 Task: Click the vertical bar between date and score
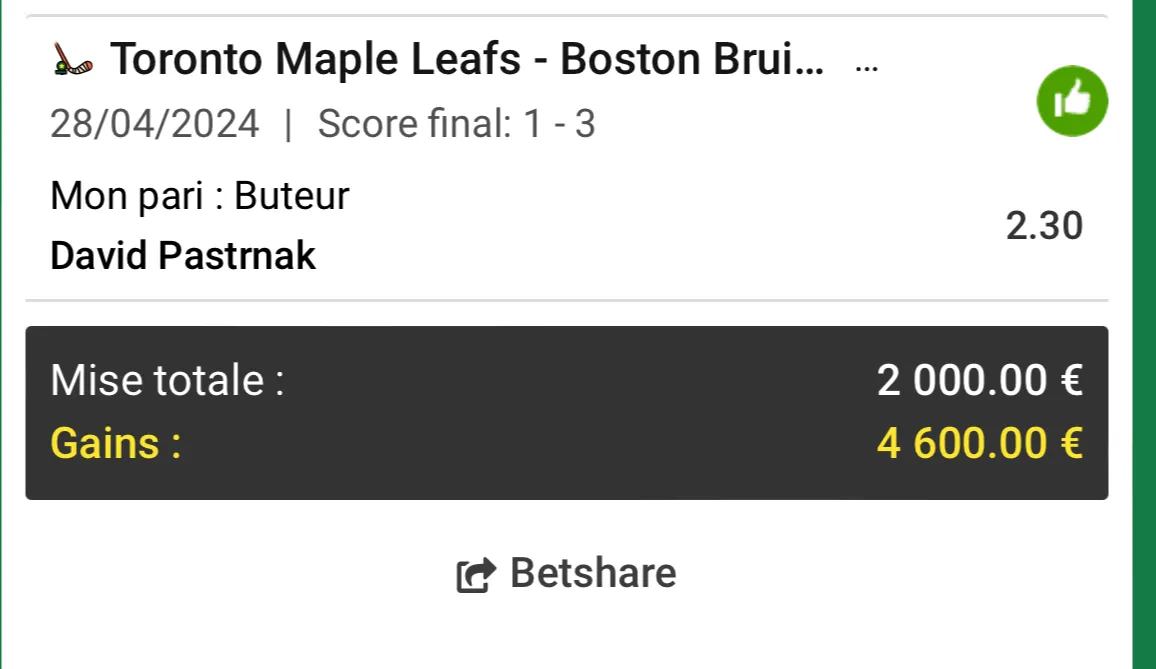pos(288,125)
